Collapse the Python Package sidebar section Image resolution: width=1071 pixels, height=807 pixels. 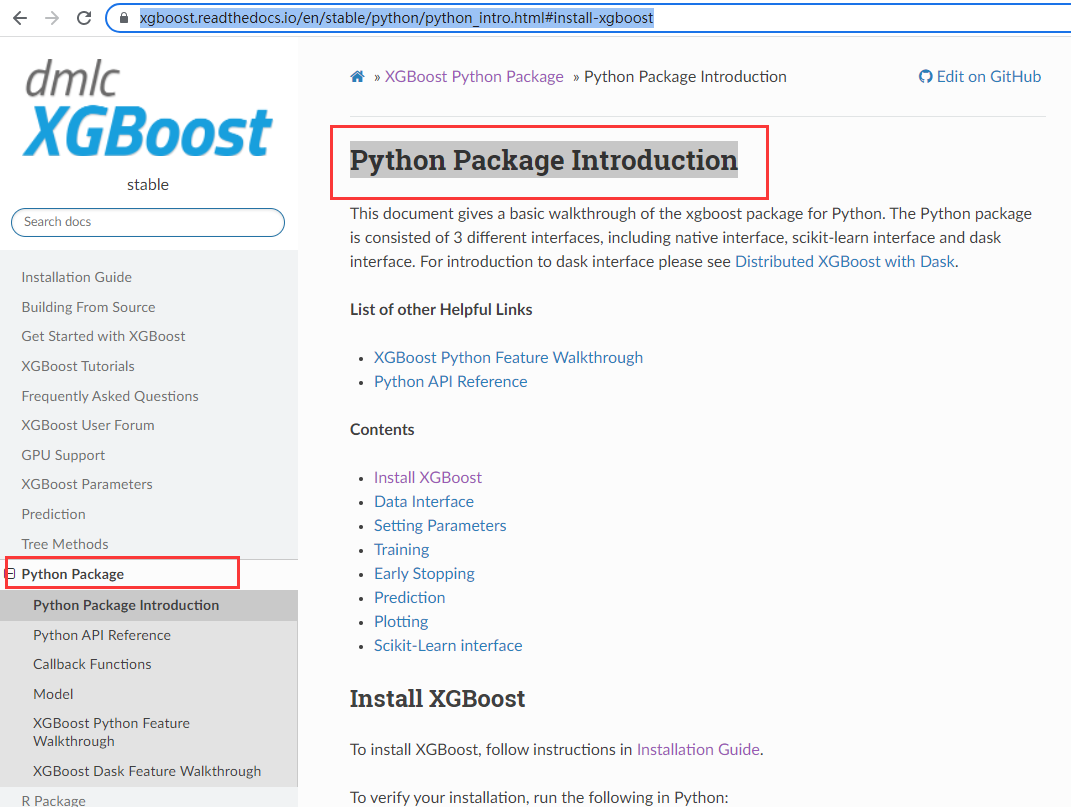10,573
